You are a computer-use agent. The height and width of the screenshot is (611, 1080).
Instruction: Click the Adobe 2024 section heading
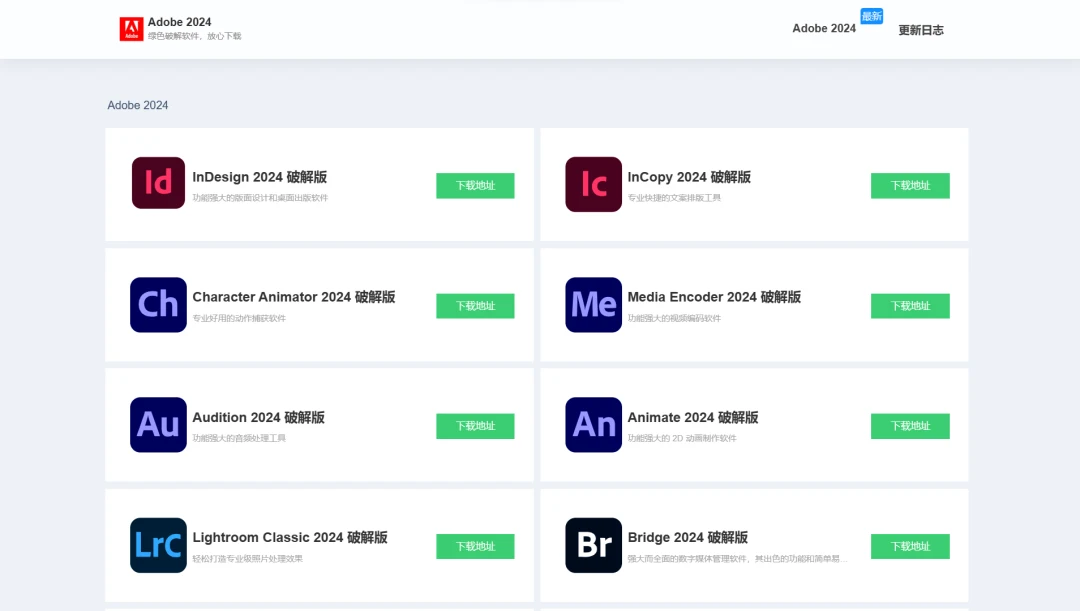138,105
